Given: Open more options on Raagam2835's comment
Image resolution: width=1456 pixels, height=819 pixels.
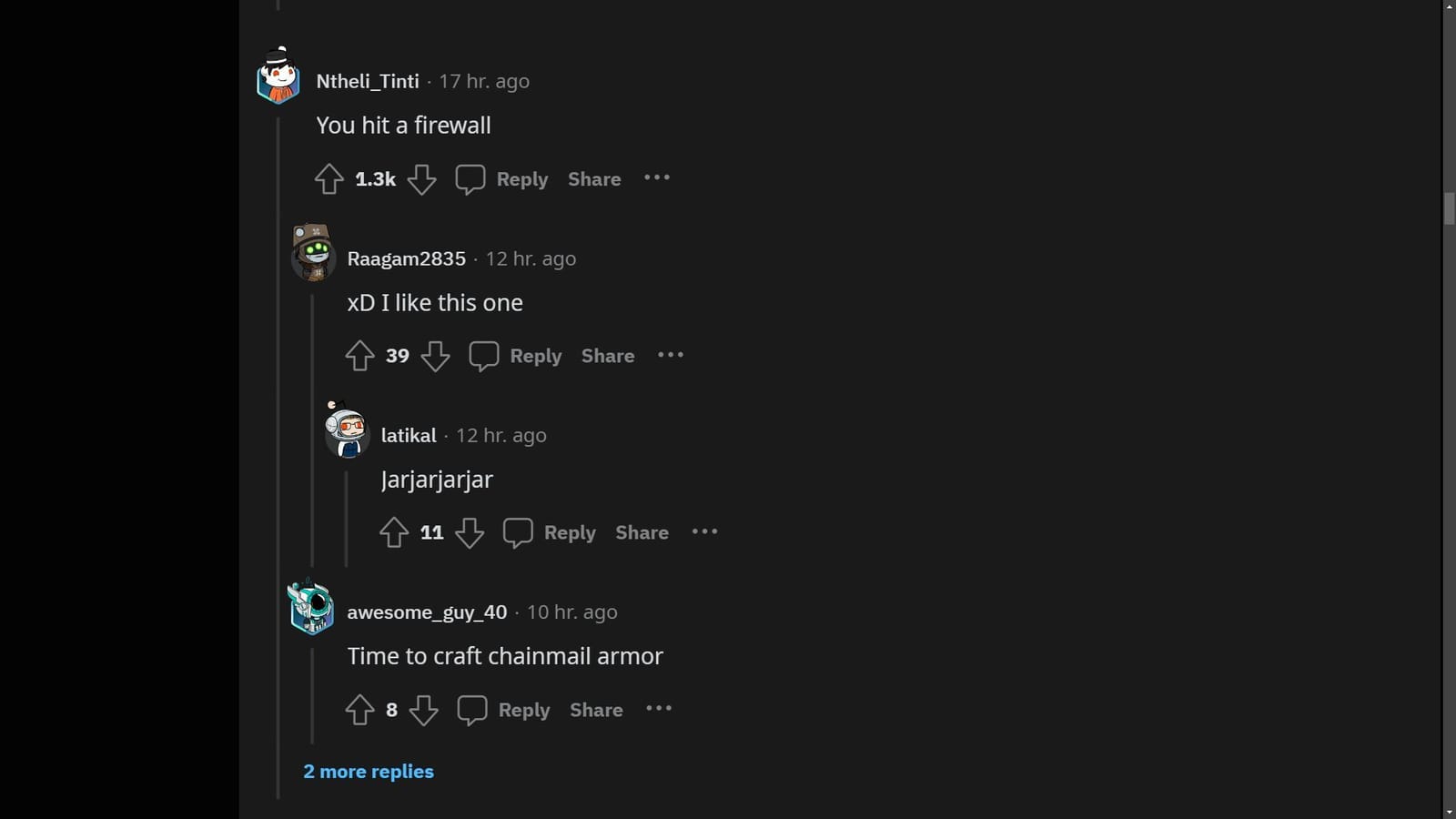Looking at the screenshot, I should point(671,355).
